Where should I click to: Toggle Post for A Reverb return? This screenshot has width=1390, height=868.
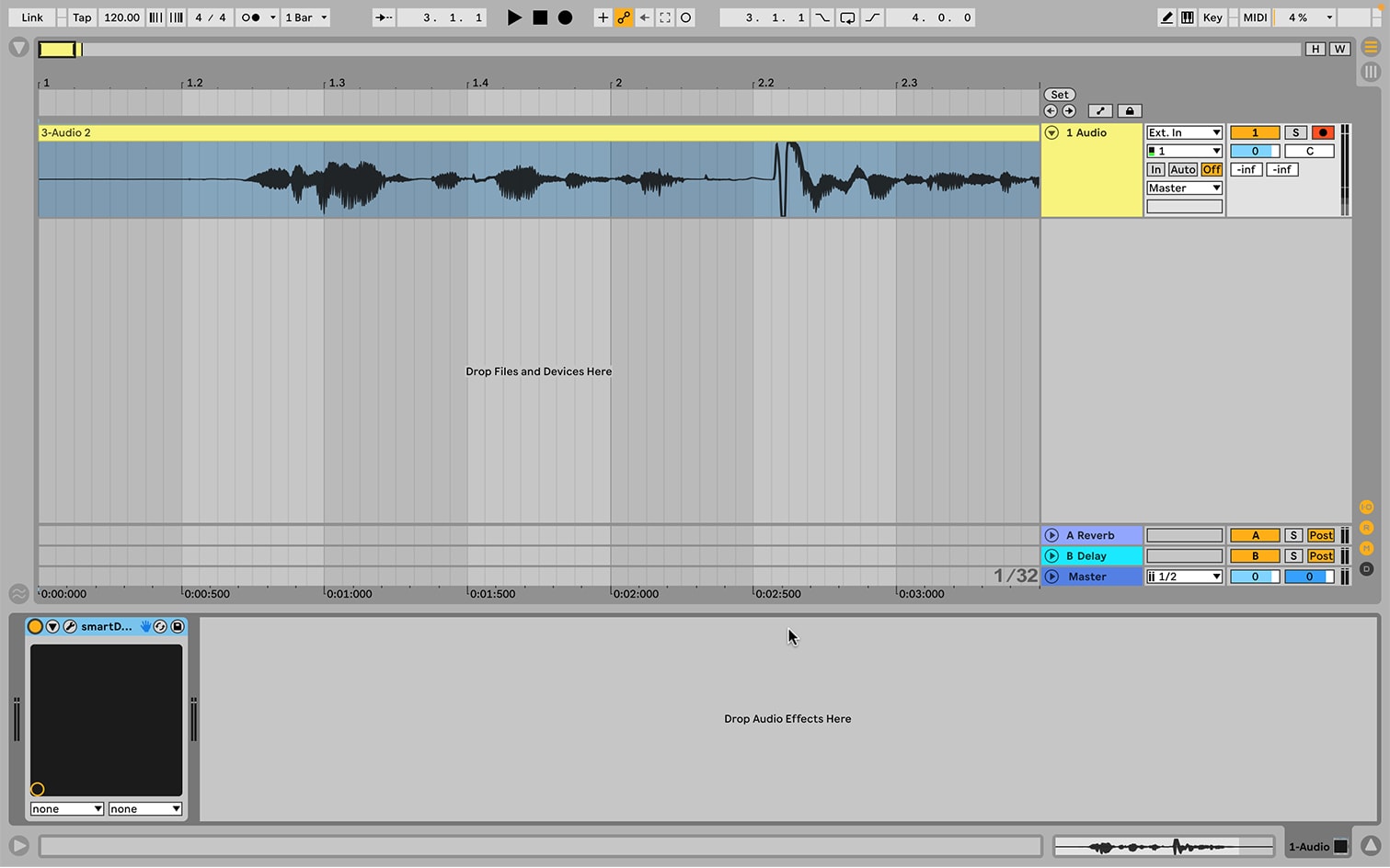[1321, 535]
